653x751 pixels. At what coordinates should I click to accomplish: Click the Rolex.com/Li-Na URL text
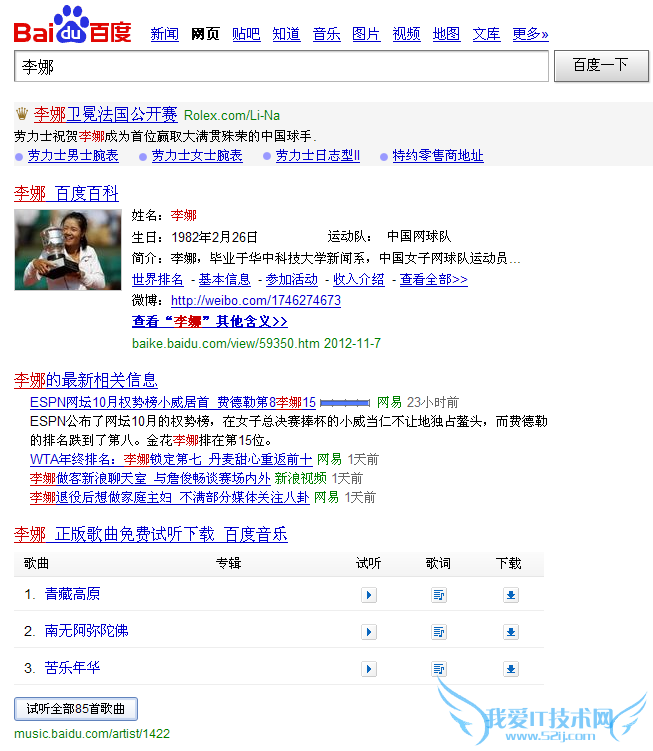(232, 115)
